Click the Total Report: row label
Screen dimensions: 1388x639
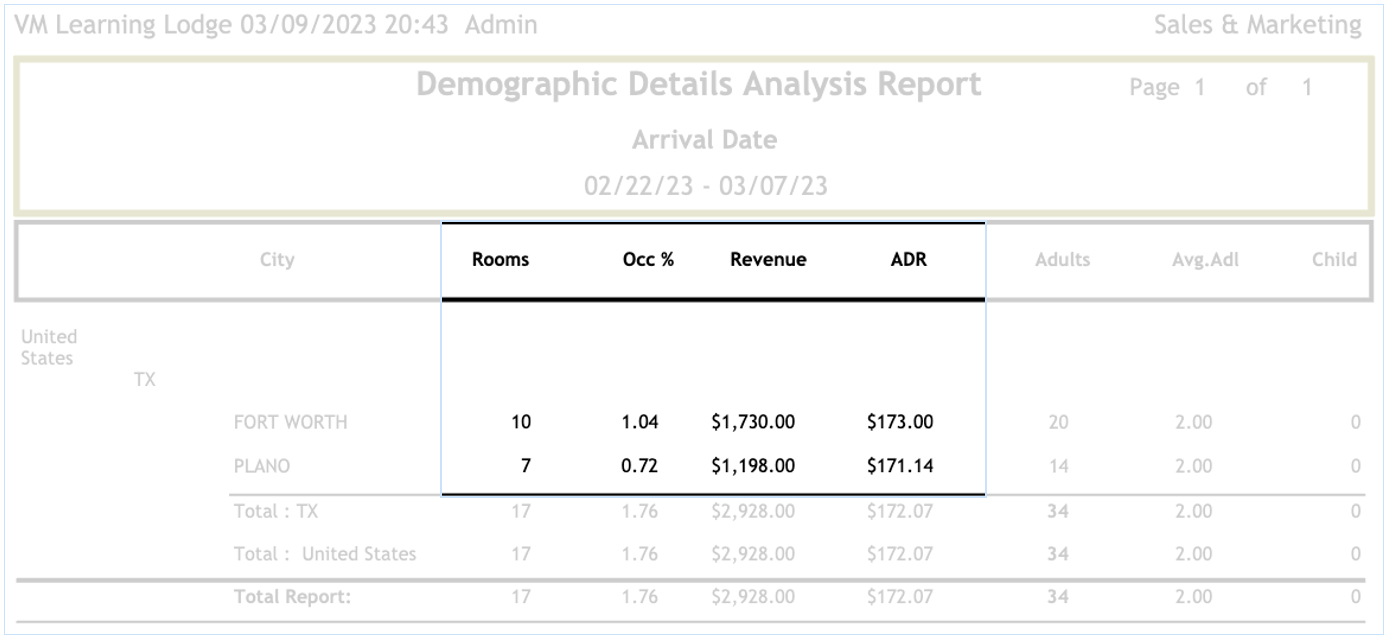[x=292, y=597]
